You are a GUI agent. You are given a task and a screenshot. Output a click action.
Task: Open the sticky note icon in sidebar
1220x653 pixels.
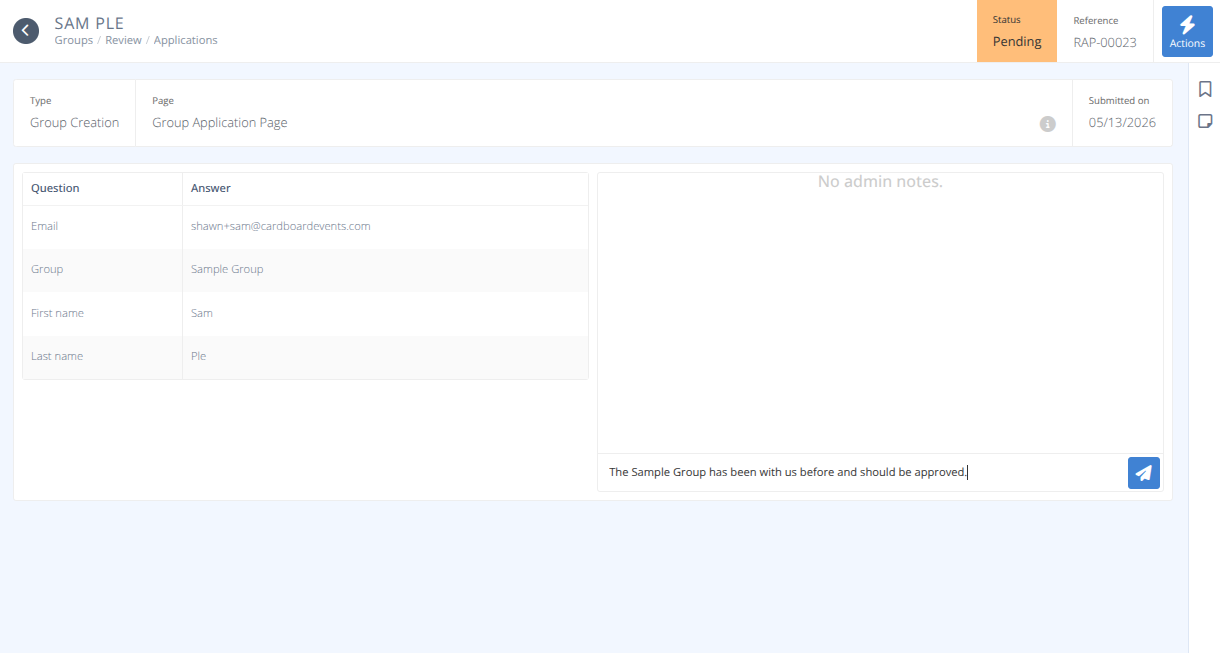pos(1205,121)
